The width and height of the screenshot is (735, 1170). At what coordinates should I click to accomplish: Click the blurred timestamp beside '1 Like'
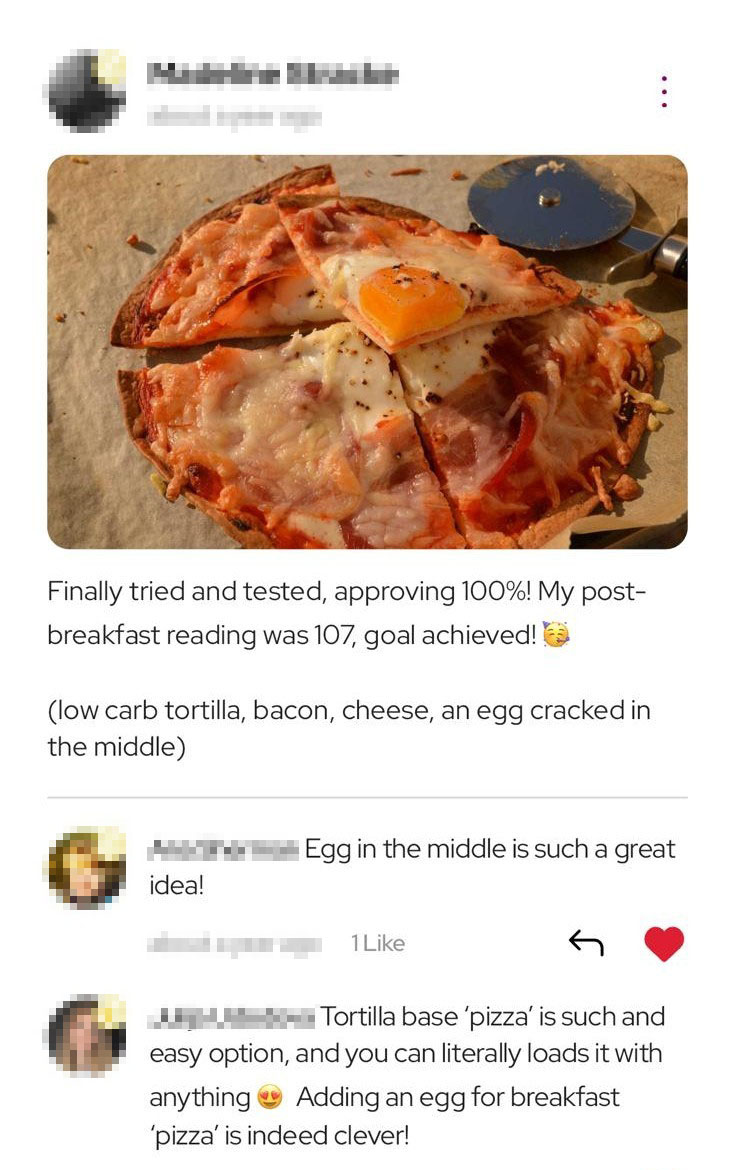point(234,943)
